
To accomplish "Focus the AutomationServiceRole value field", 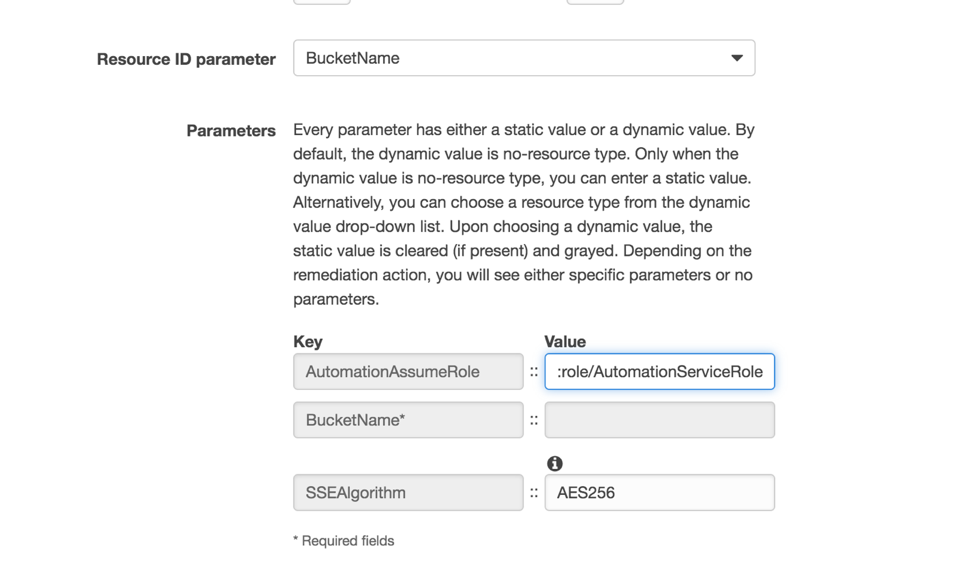I will pos(659,372).
